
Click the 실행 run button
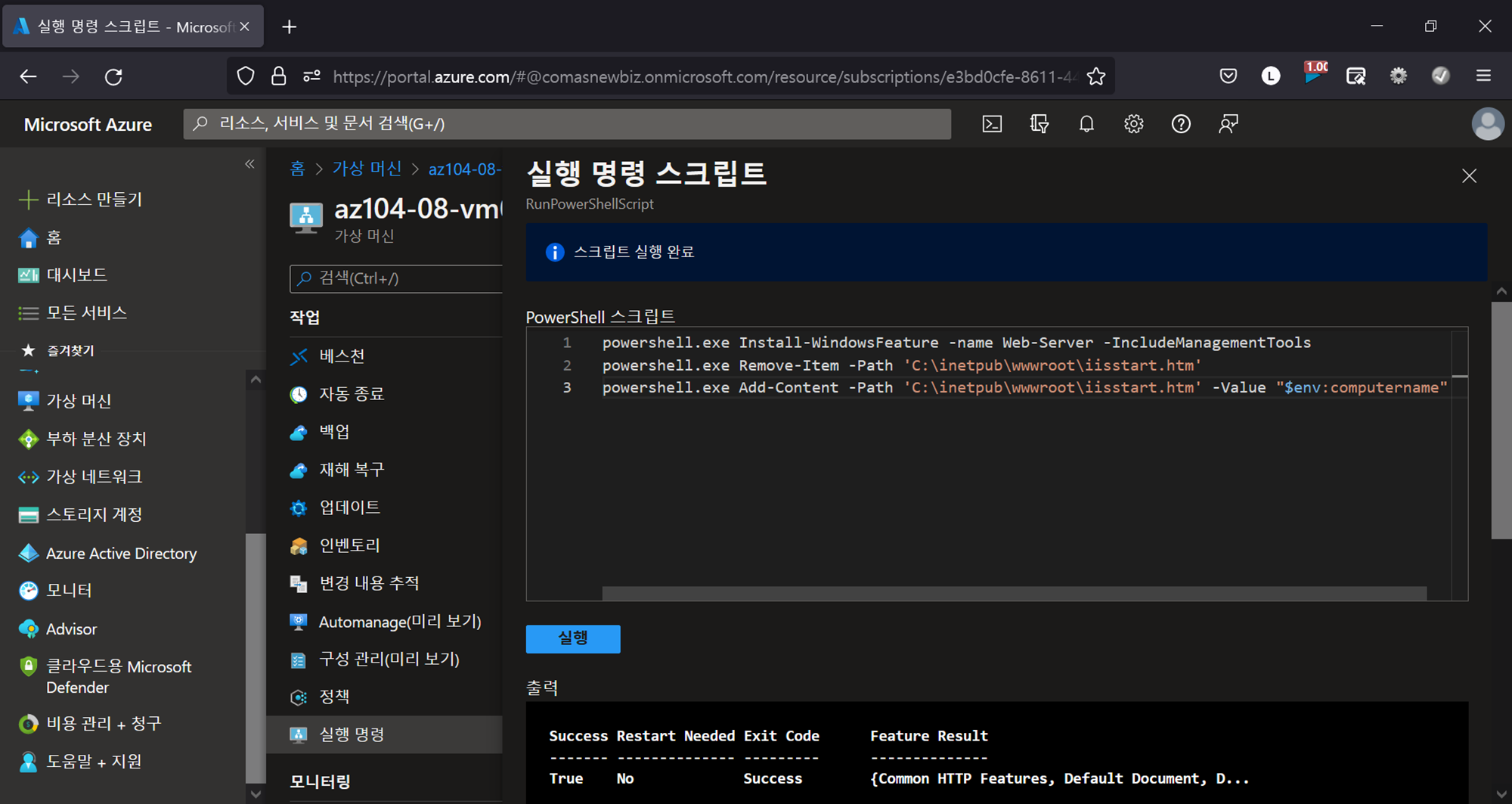(573, 638)
